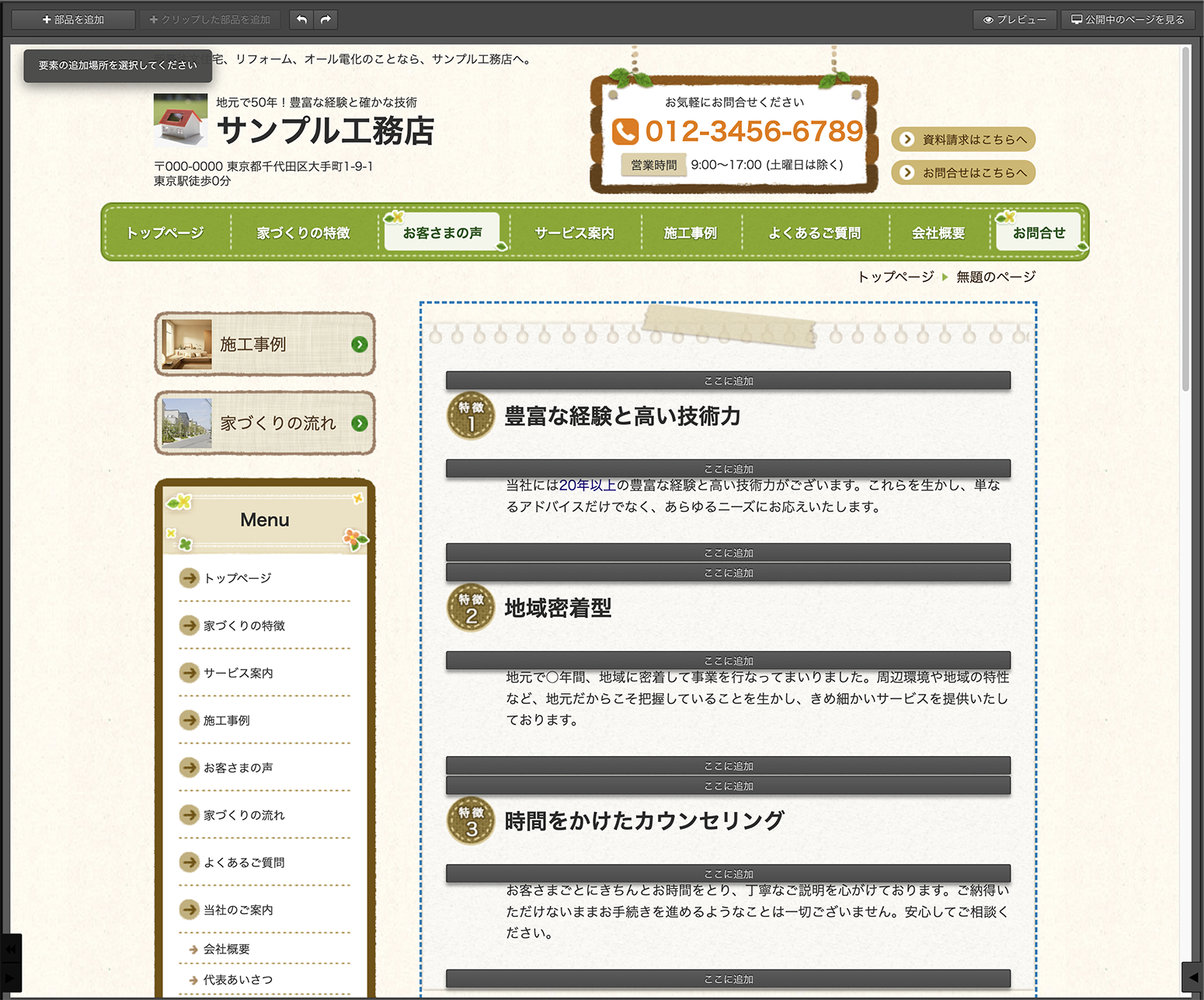Select the 20年以上 hyperlink text
The image size is (1204, 1000).
[587, 486]
